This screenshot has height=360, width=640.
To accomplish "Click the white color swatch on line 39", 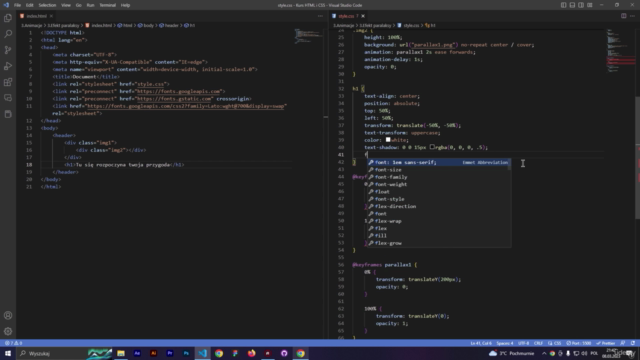I will tap(388, 140).
